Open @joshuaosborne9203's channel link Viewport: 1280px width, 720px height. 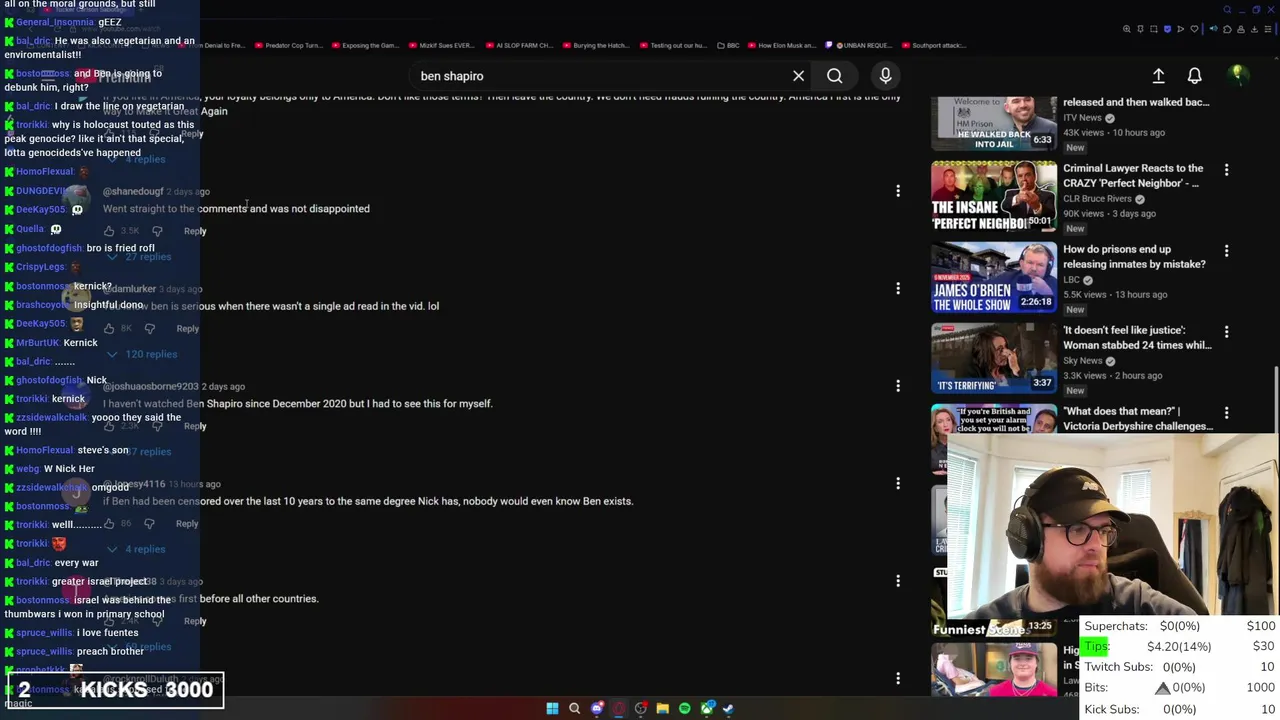pos(151,386)
